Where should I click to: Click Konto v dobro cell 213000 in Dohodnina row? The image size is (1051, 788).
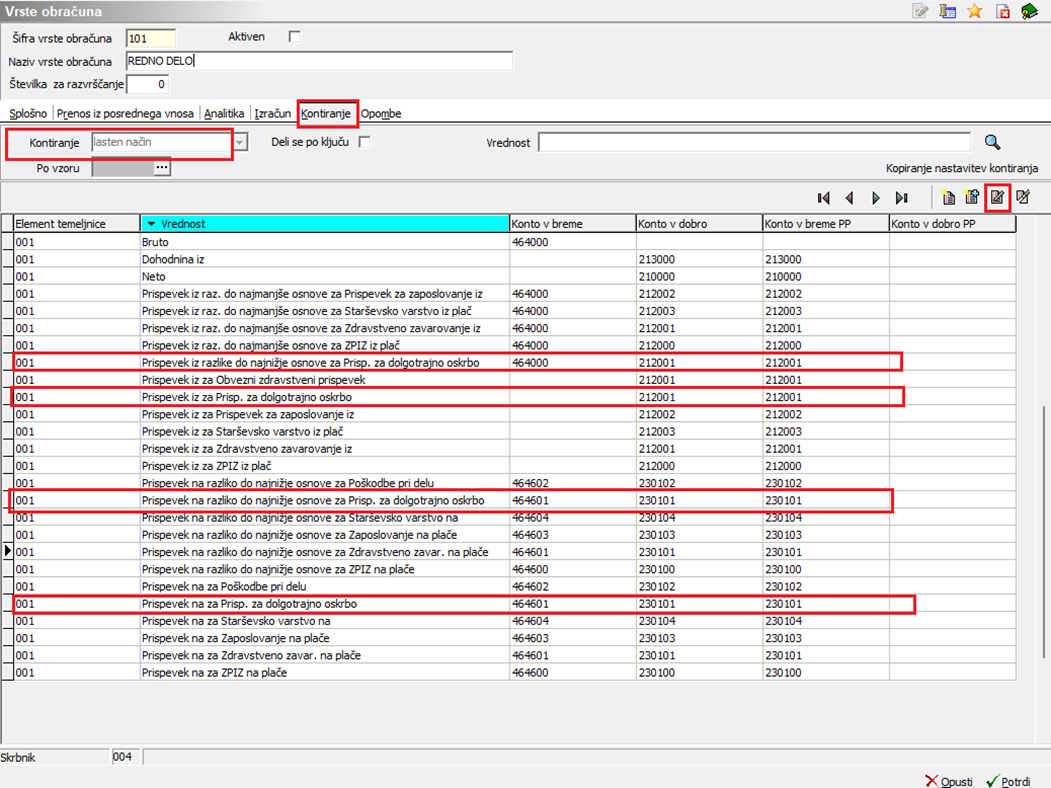click(x=699, y=259)
